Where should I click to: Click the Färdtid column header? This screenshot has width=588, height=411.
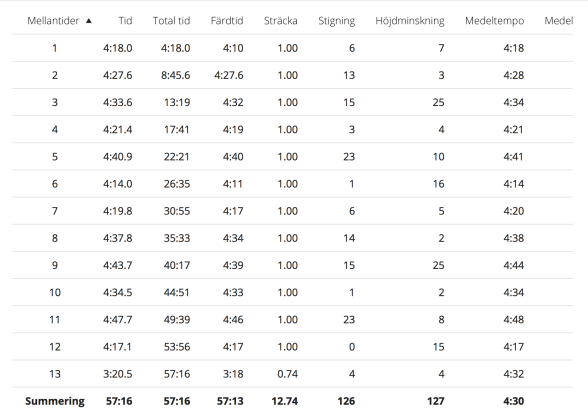(227, 21)
